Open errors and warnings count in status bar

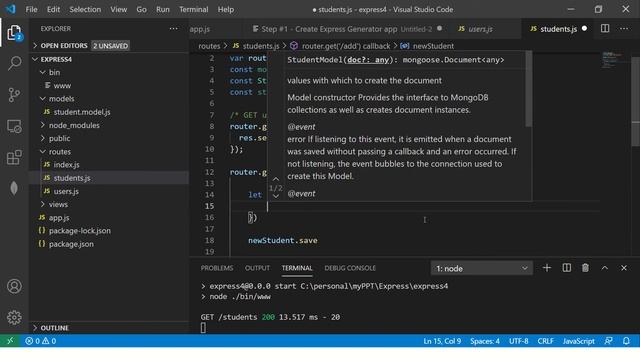pos(40,341)
